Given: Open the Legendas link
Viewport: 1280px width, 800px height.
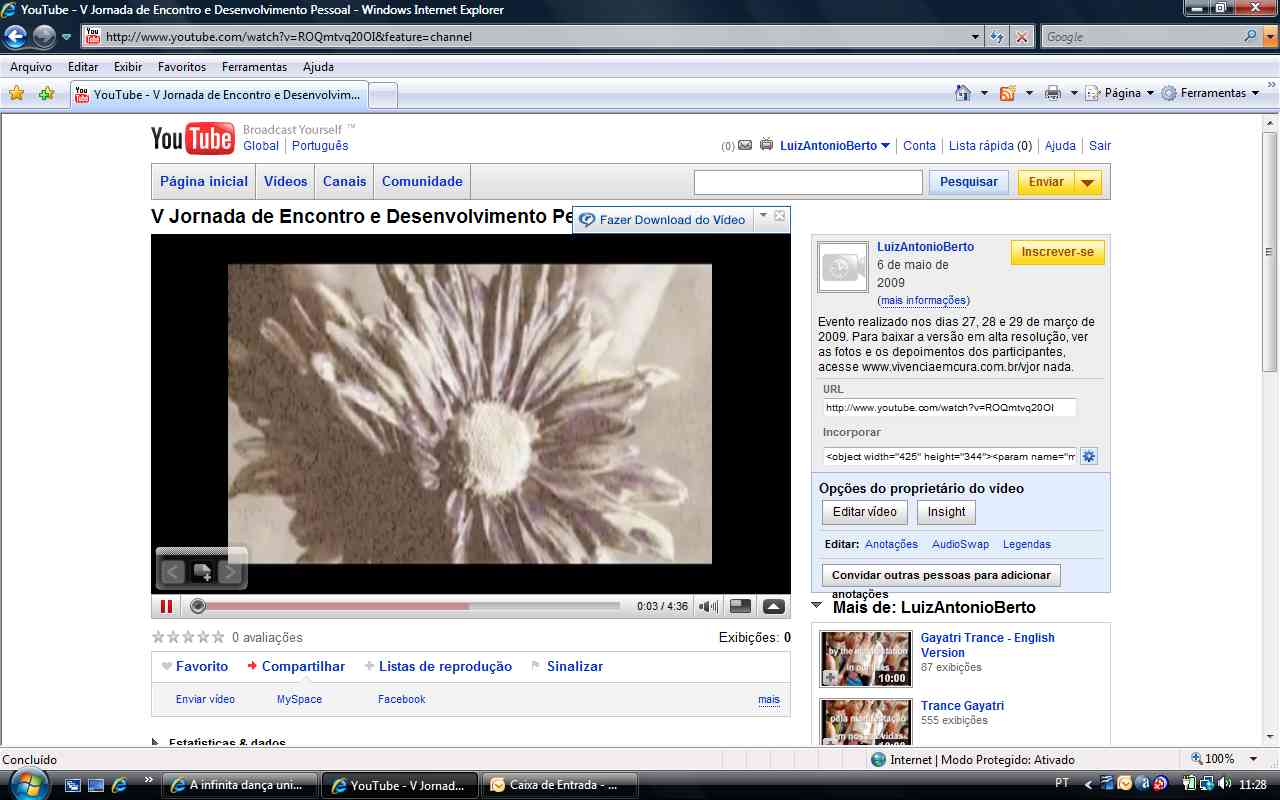Looking at the screenshot, I should point(1027,544).
